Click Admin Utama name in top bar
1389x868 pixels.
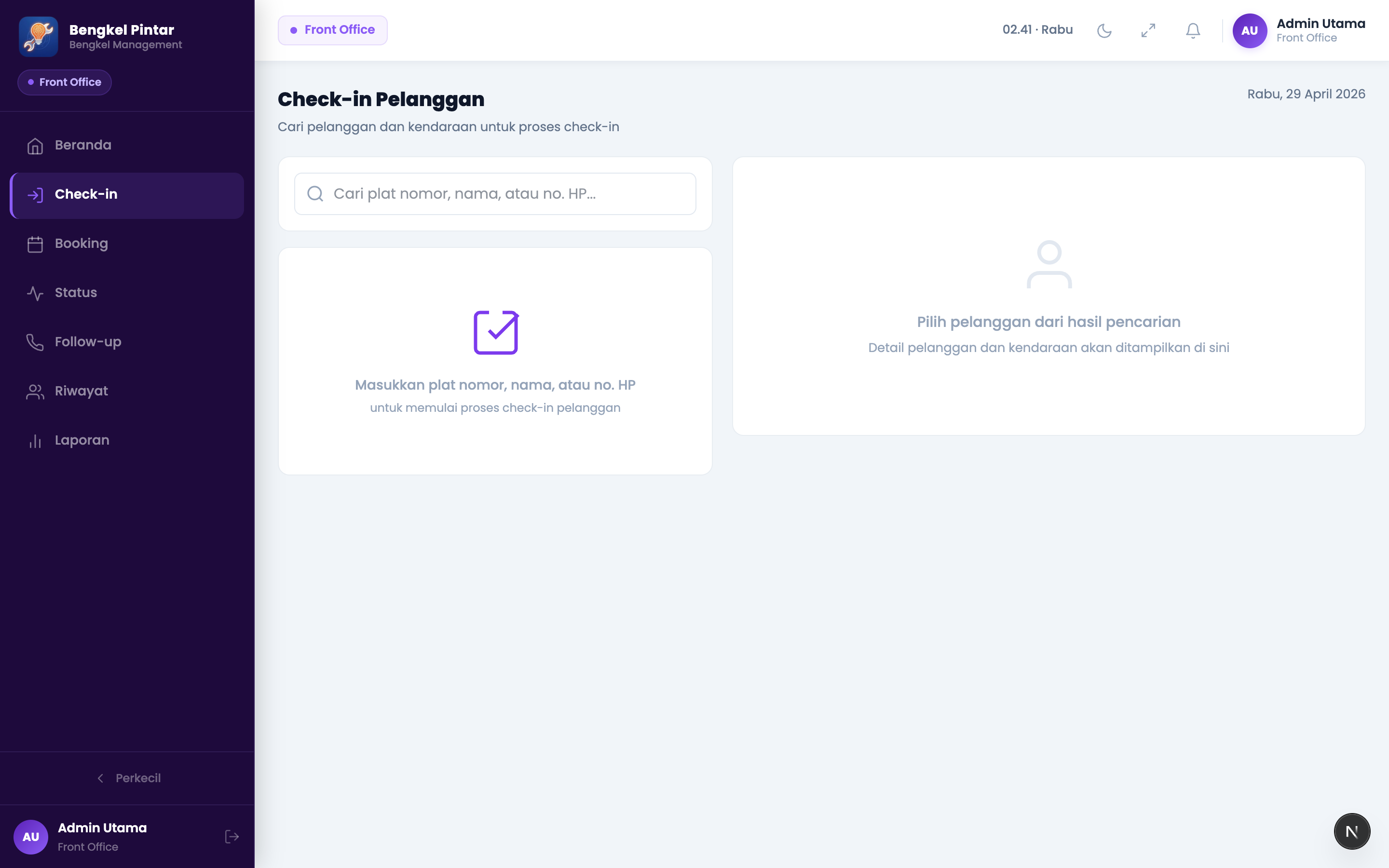point(1321,24)
